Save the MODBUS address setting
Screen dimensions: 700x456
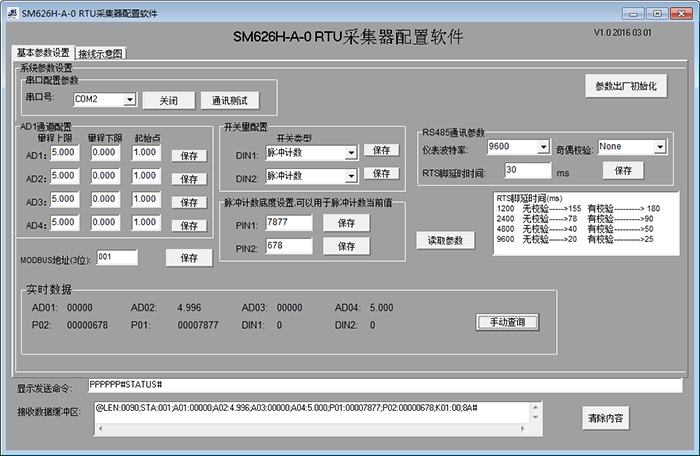click(x=188, y=258)
